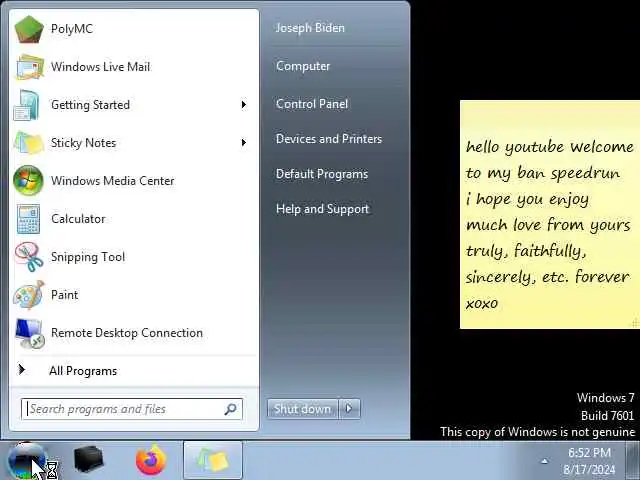Screen dimensions: 640x480
Task: Open Calculator using its icon
Action: click(29, 219)
